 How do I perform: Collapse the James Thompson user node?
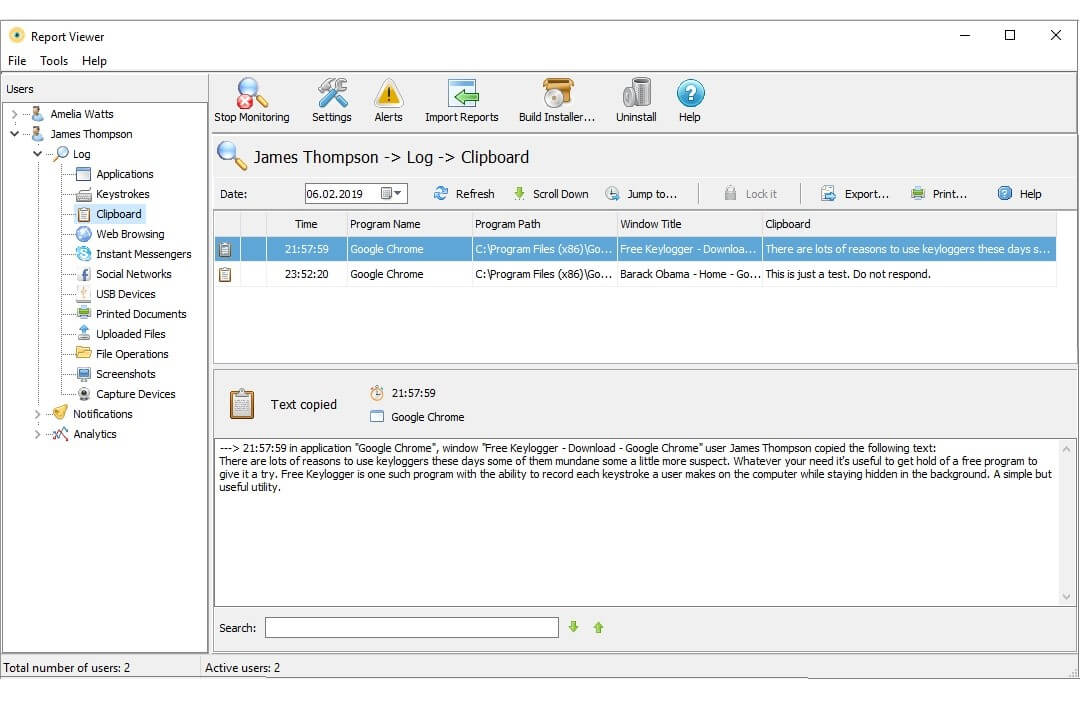[x=14, y=134]
